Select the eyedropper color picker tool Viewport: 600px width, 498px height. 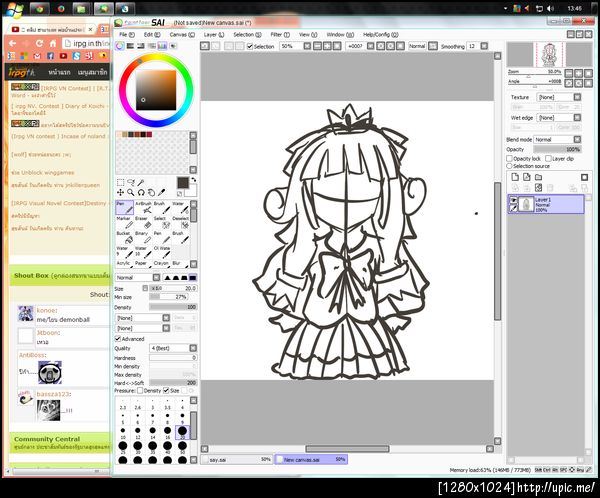[x=162, y=193]
